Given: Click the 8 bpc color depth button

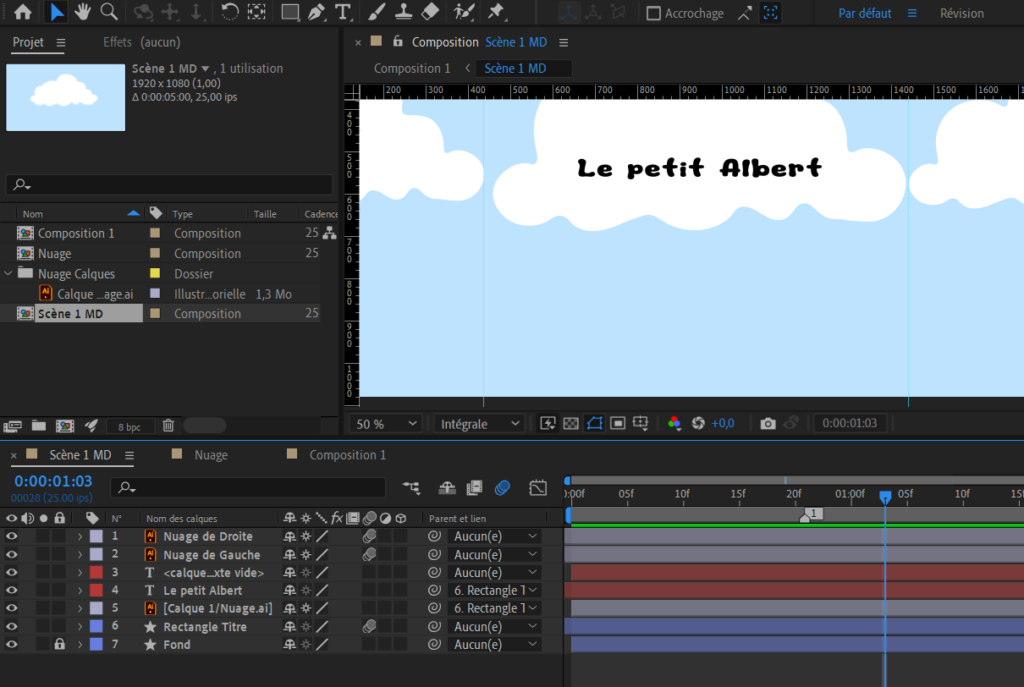Looking at the screenshot, I should (129, 427).
